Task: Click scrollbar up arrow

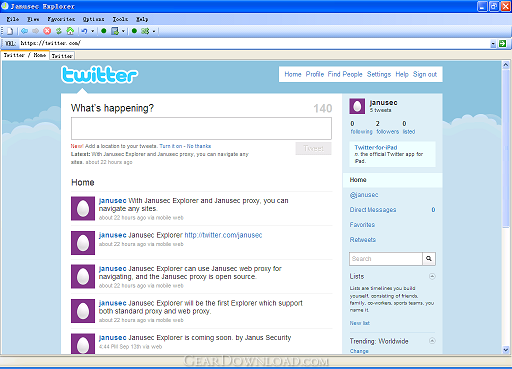Action: (506, 65)
